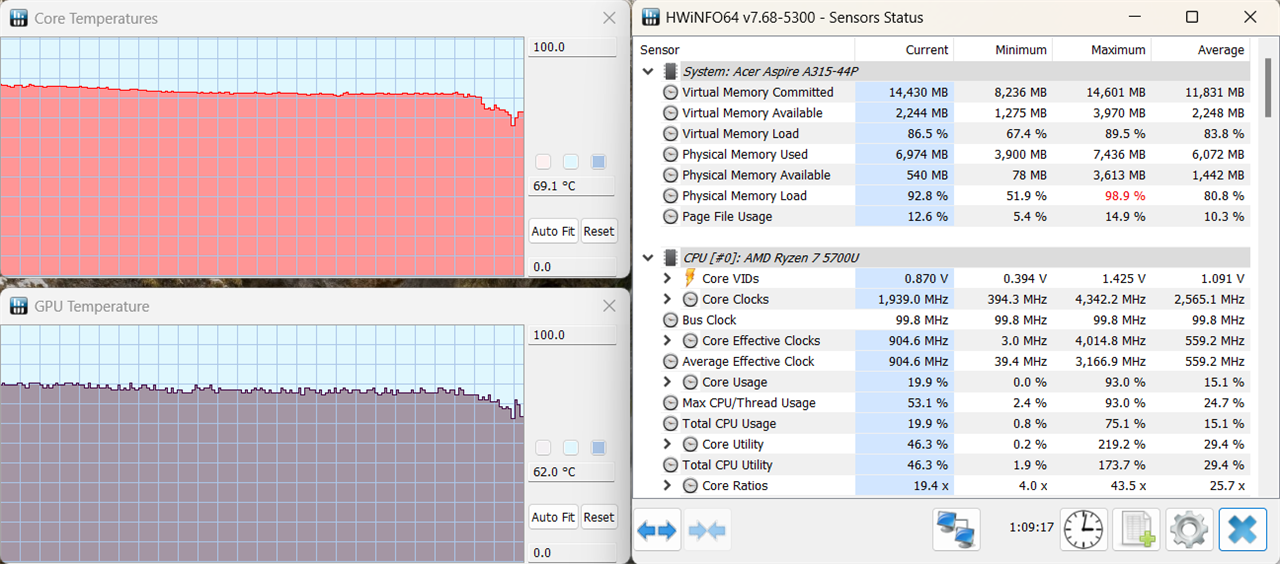
Task: Click the Acer Aspire system chip icon
Action: click(670, 71)
